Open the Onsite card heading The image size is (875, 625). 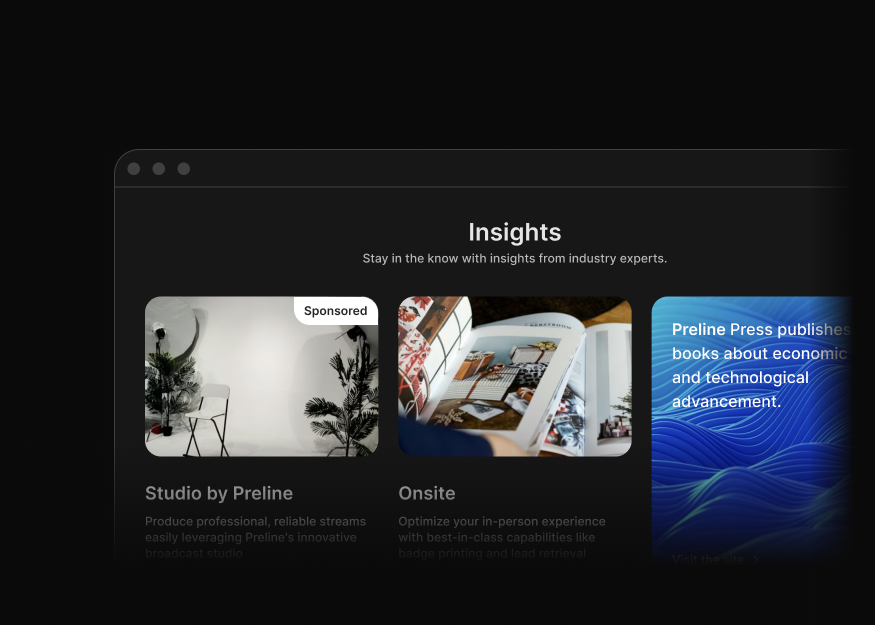(x=427, y=493)
